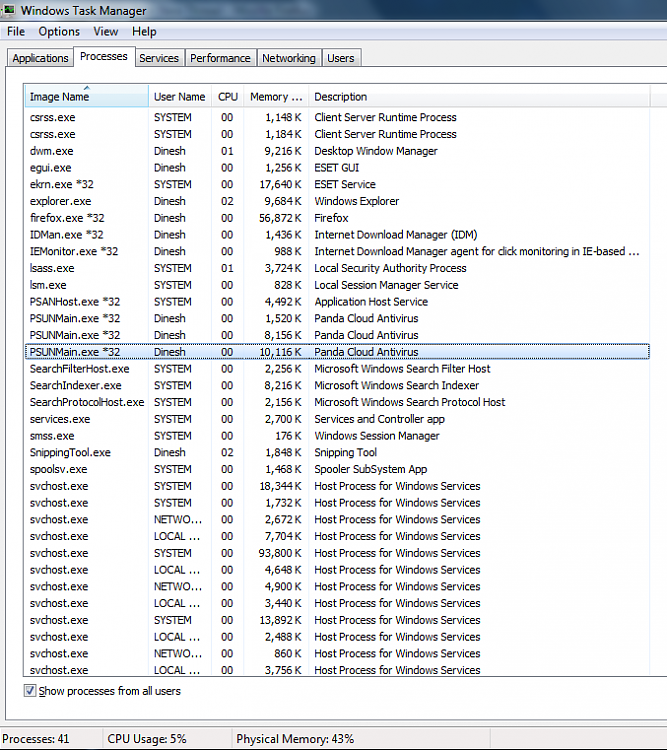
Task: Click the Desktop Window Manager description
Action: tap(376, 151)
